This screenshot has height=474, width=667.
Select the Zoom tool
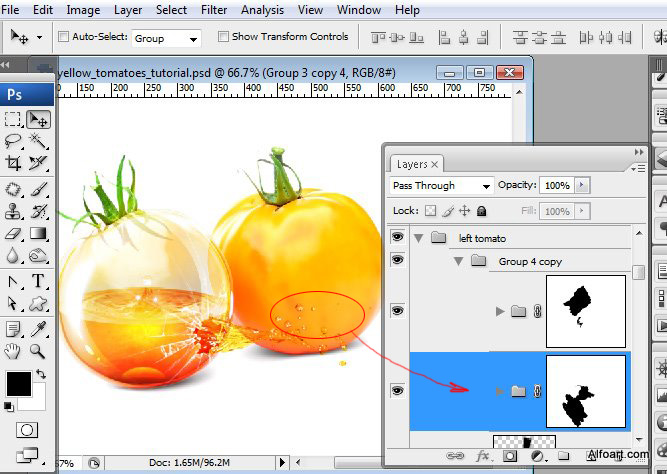click(39, 350)
